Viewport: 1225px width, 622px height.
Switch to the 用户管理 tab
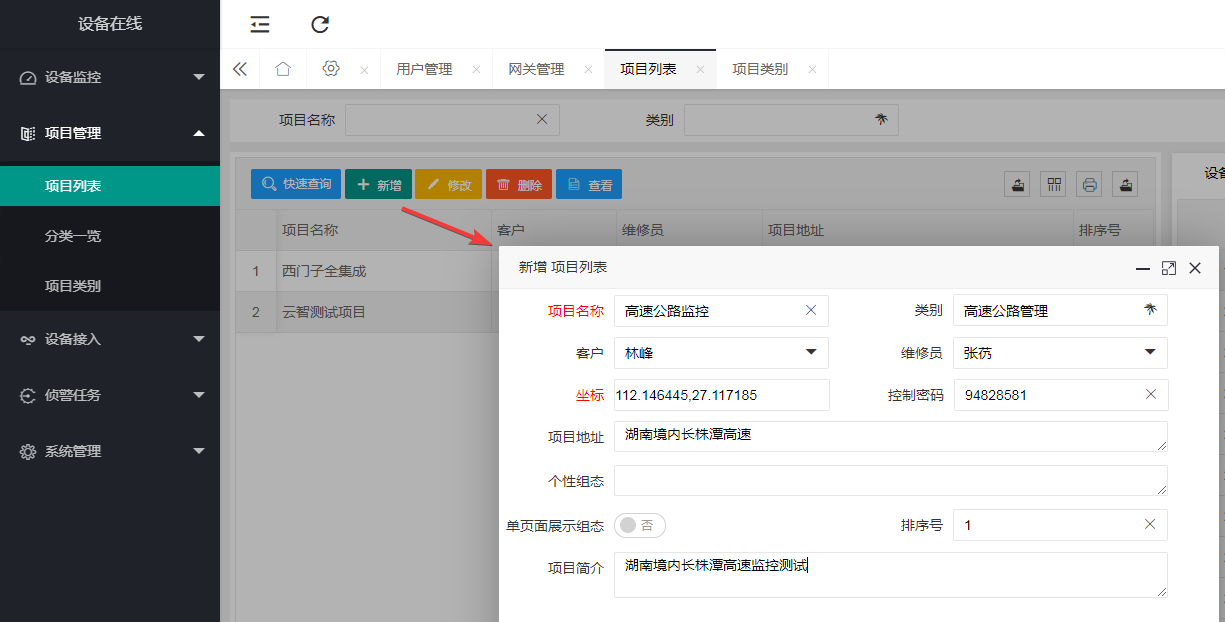pyautogui.click(x=424, y=69)
